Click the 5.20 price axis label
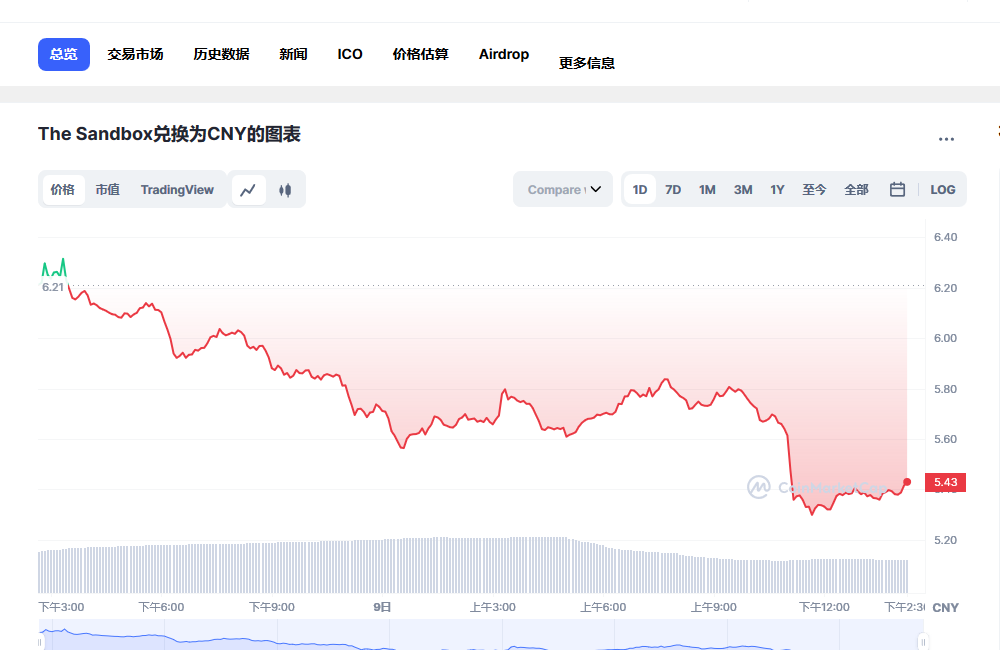The image size is (1000, 650). pos(945,540)
